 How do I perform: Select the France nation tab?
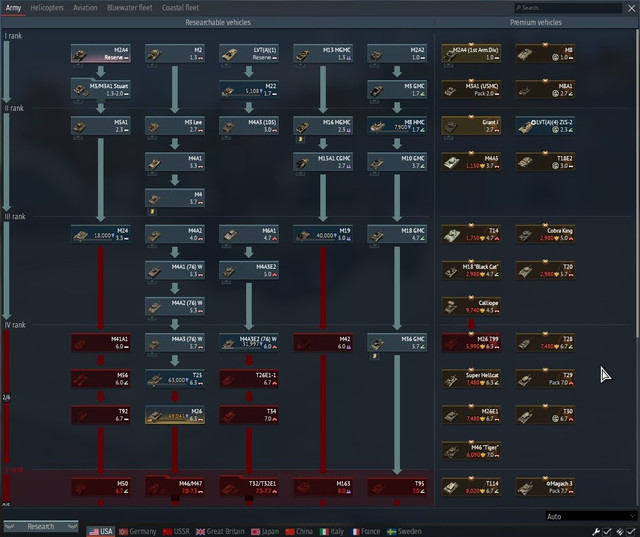365,531
